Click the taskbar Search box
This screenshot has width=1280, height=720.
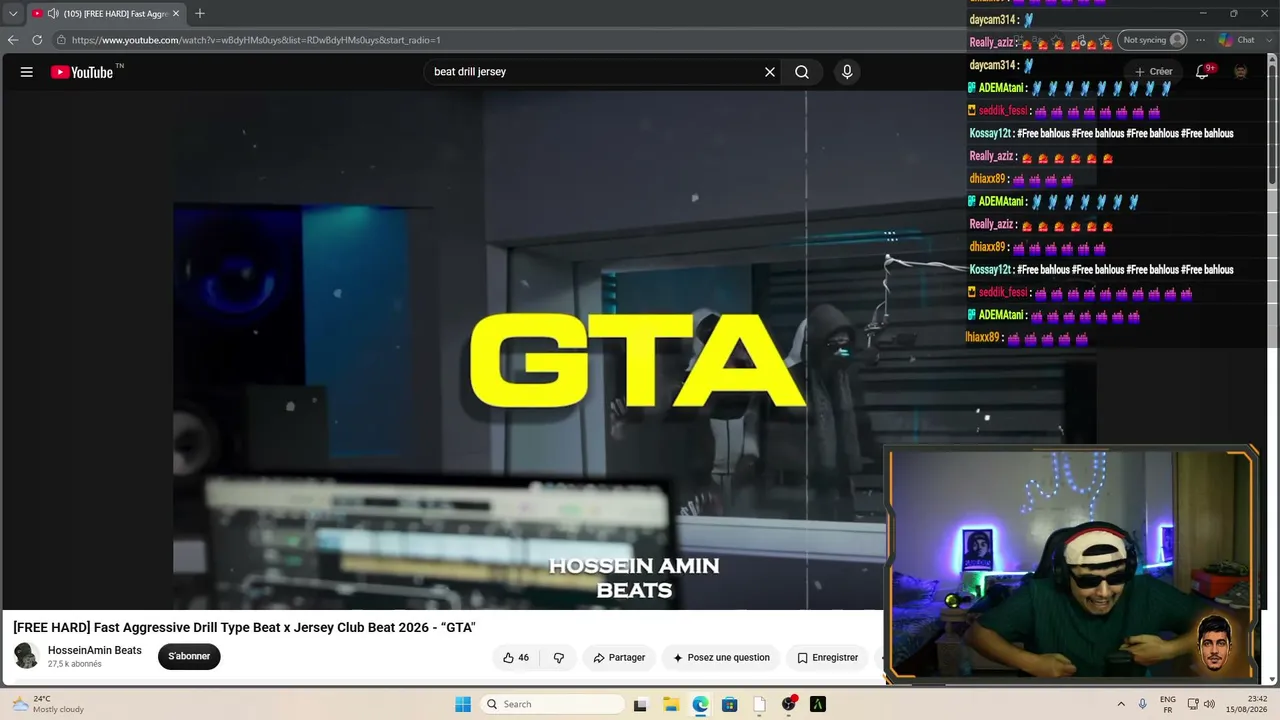553,704
